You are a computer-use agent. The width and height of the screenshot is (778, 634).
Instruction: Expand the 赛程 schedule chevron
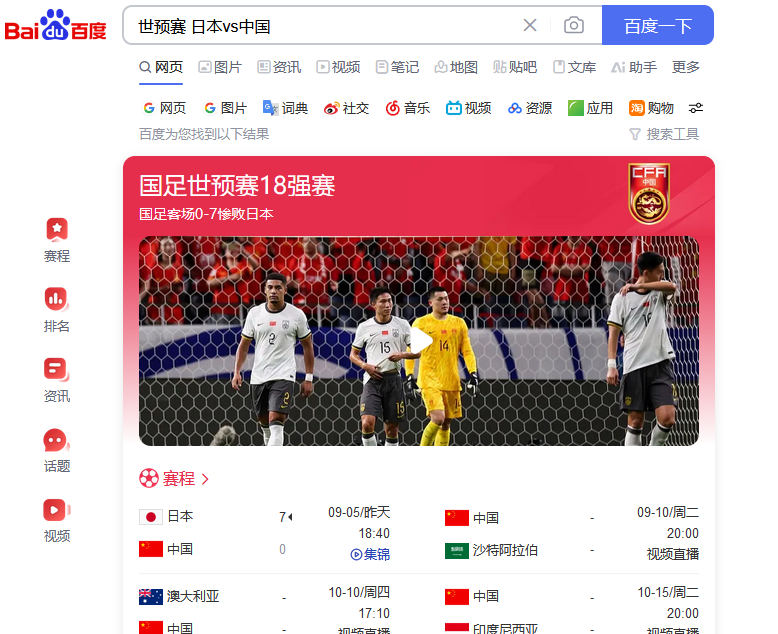(205, 479)
